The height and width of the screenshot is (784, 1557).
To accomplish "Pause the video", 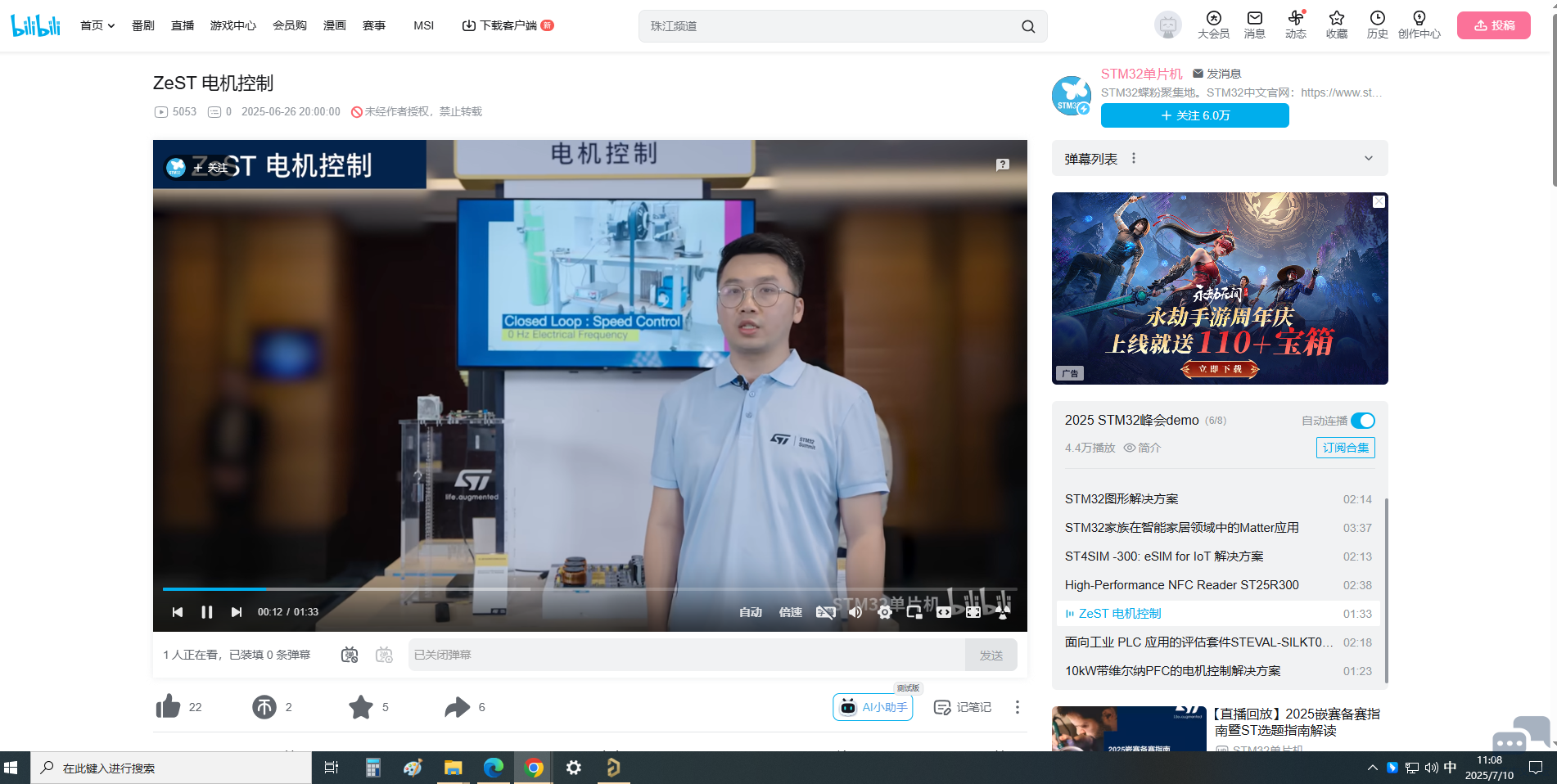I will [x=207, y=611].
